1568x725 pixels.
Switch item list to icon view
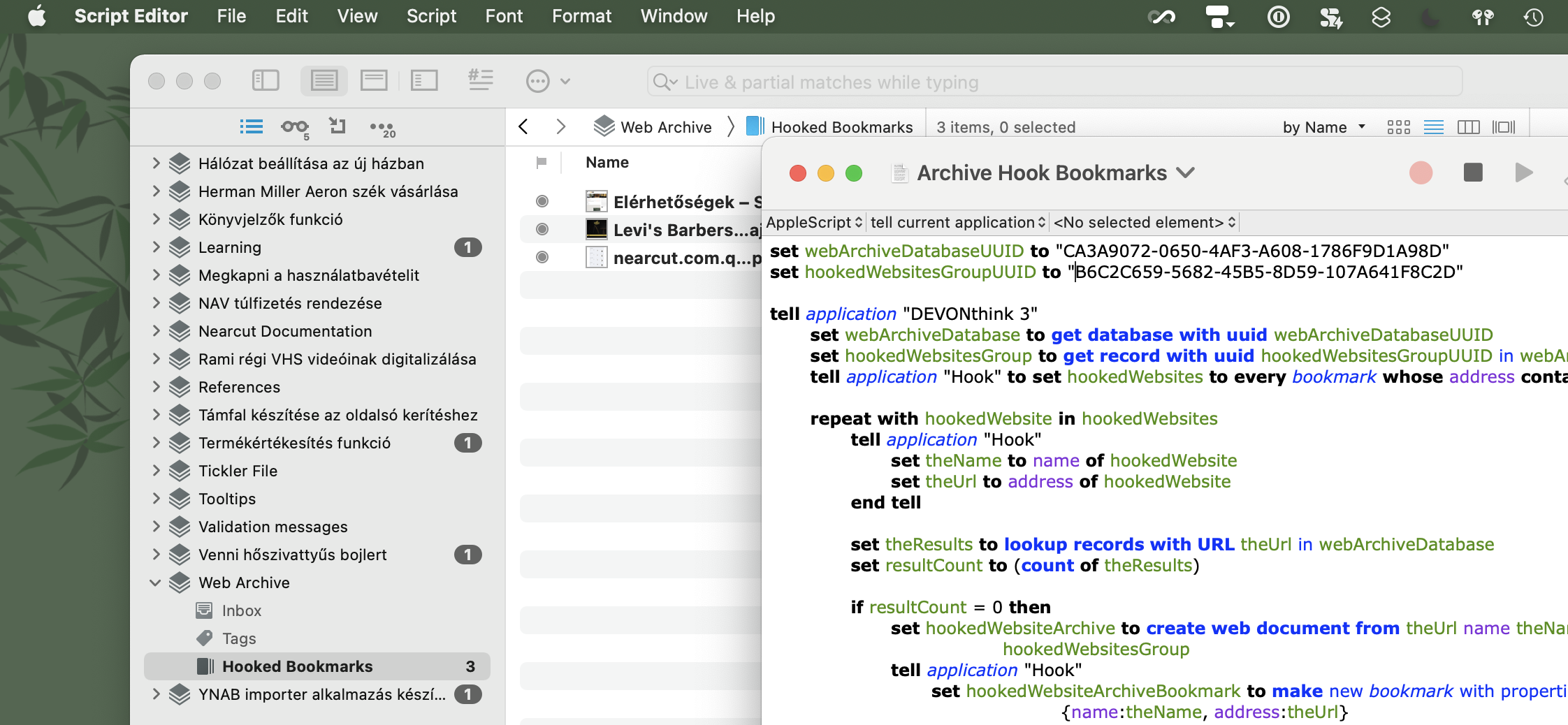click(x=1398, y=127)
